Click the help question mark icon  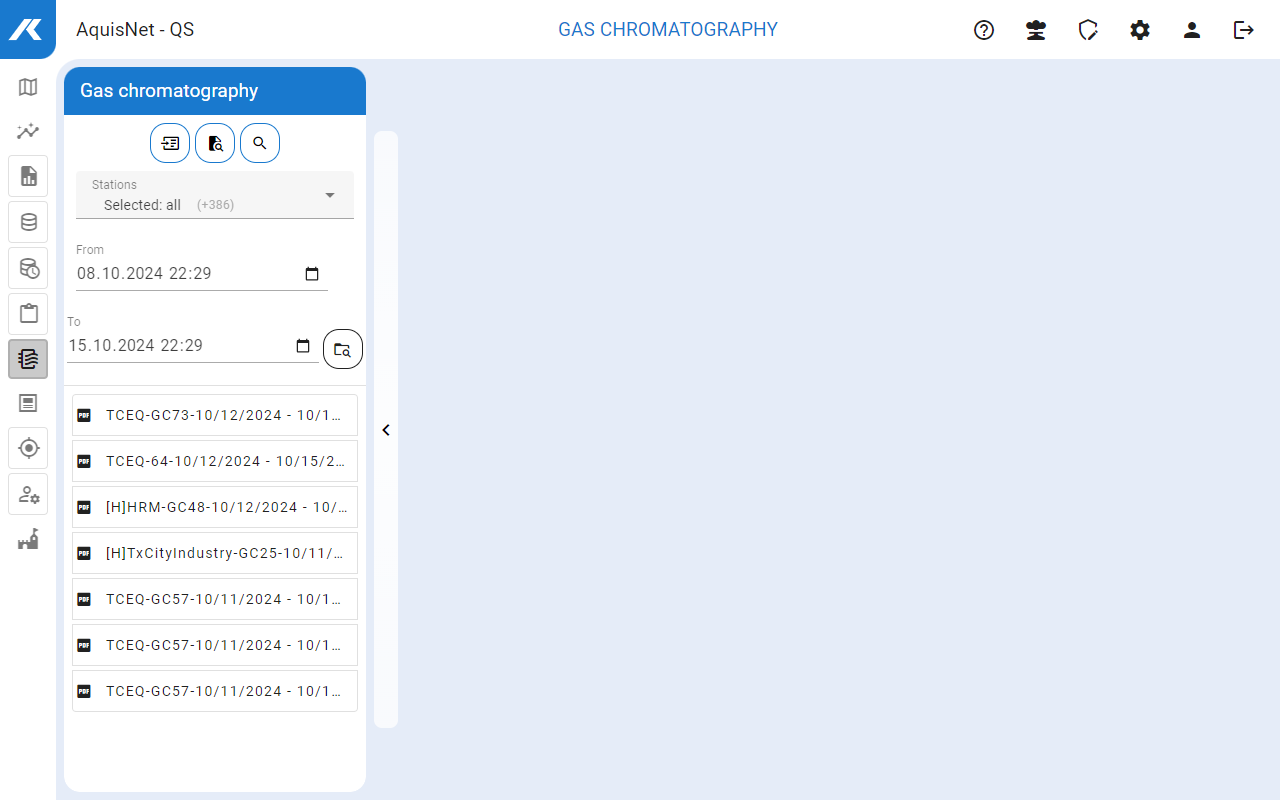(x=984, y=30)
